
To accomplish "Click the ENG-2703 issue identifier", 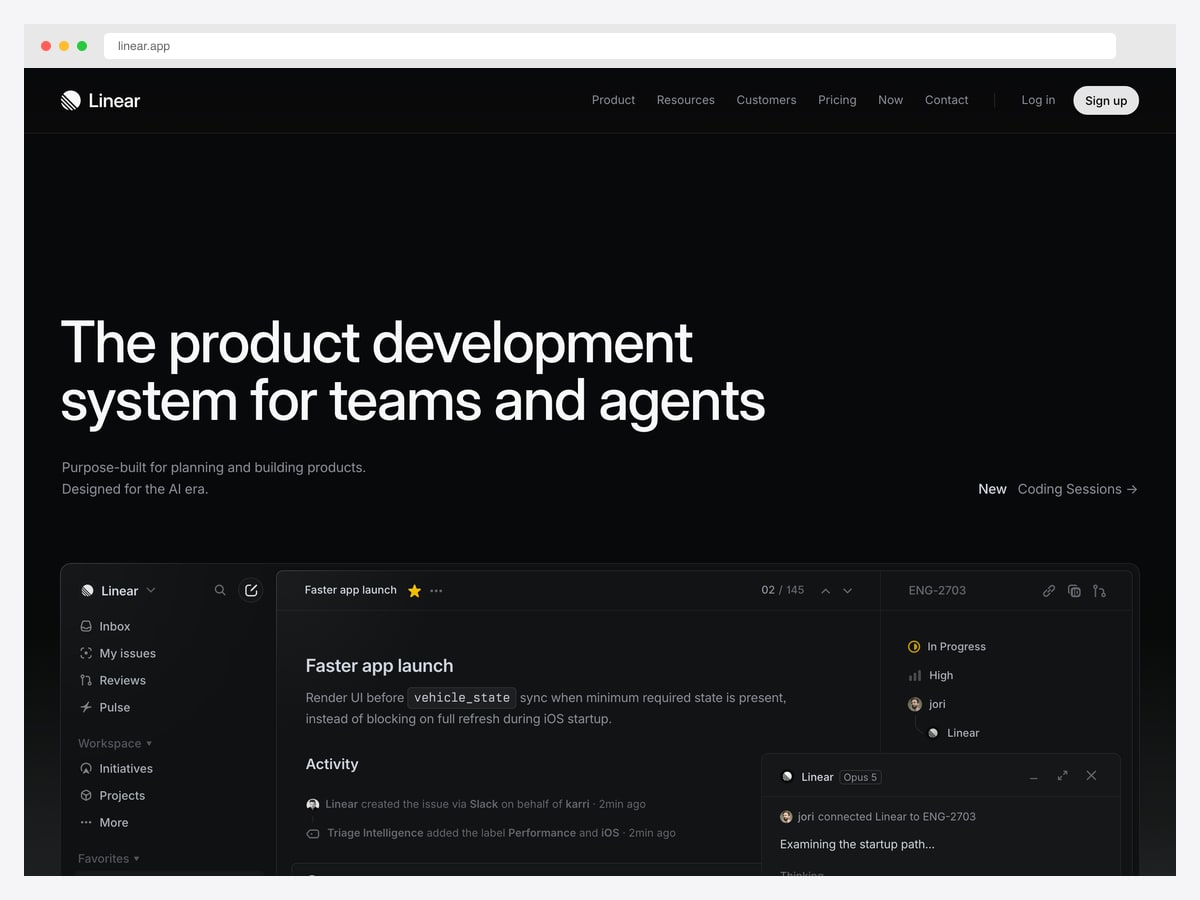I will (937, 590).
